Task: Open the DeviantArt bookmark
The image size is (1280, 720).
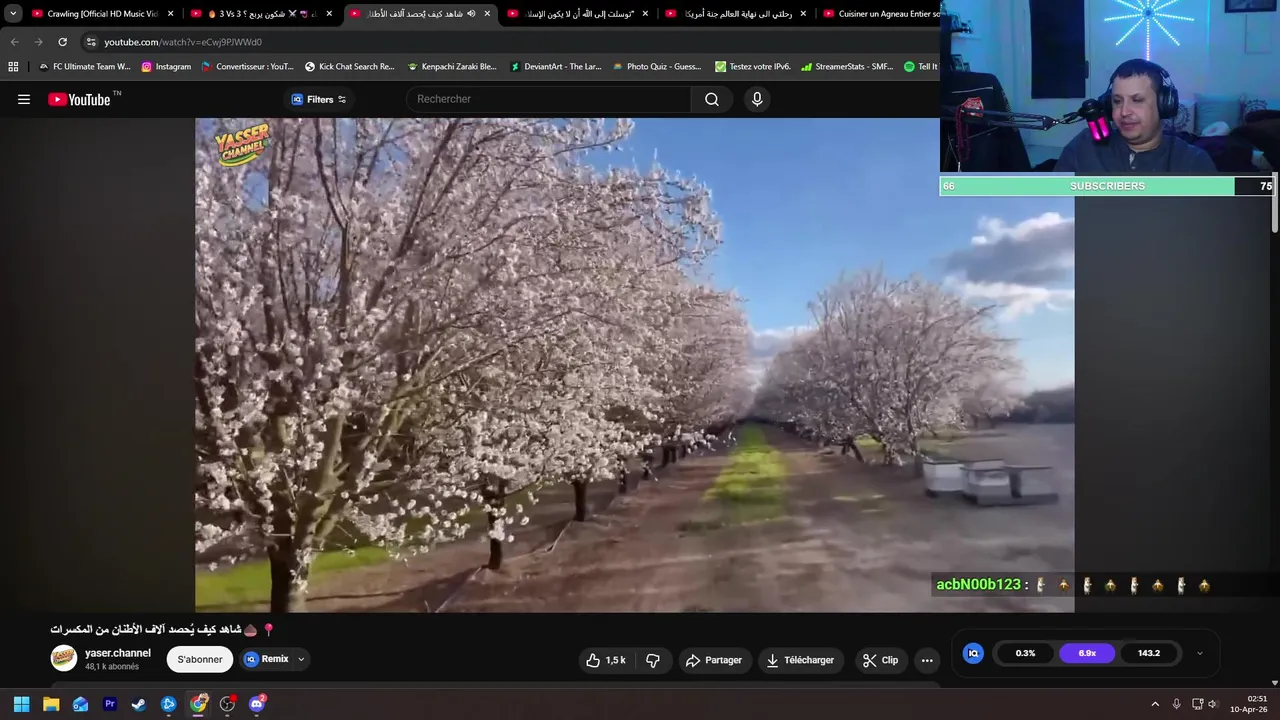Action: [556, 67]
